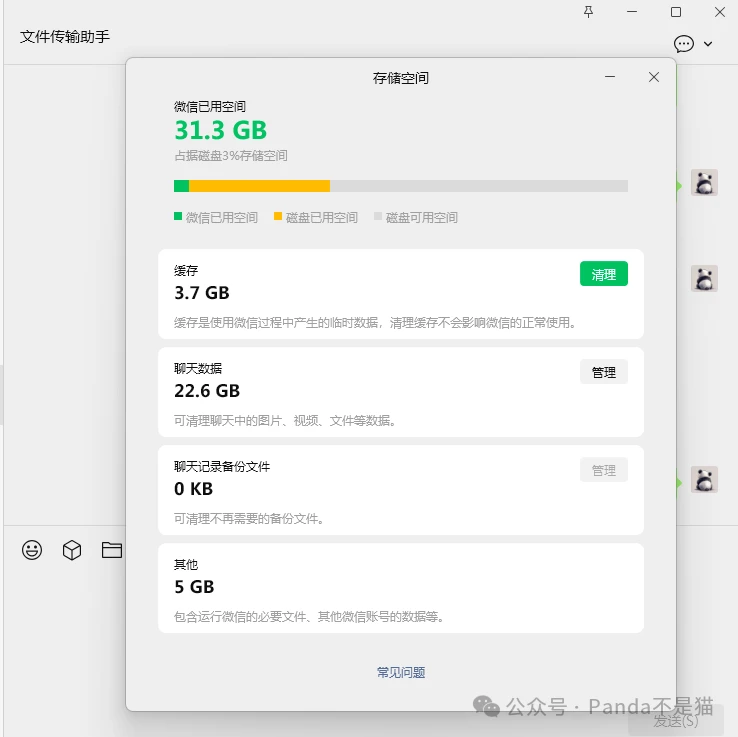This screenshot has width=738, height=737.
Task: Minimize the 存储空间 dialog
Action: click(610, 77)
